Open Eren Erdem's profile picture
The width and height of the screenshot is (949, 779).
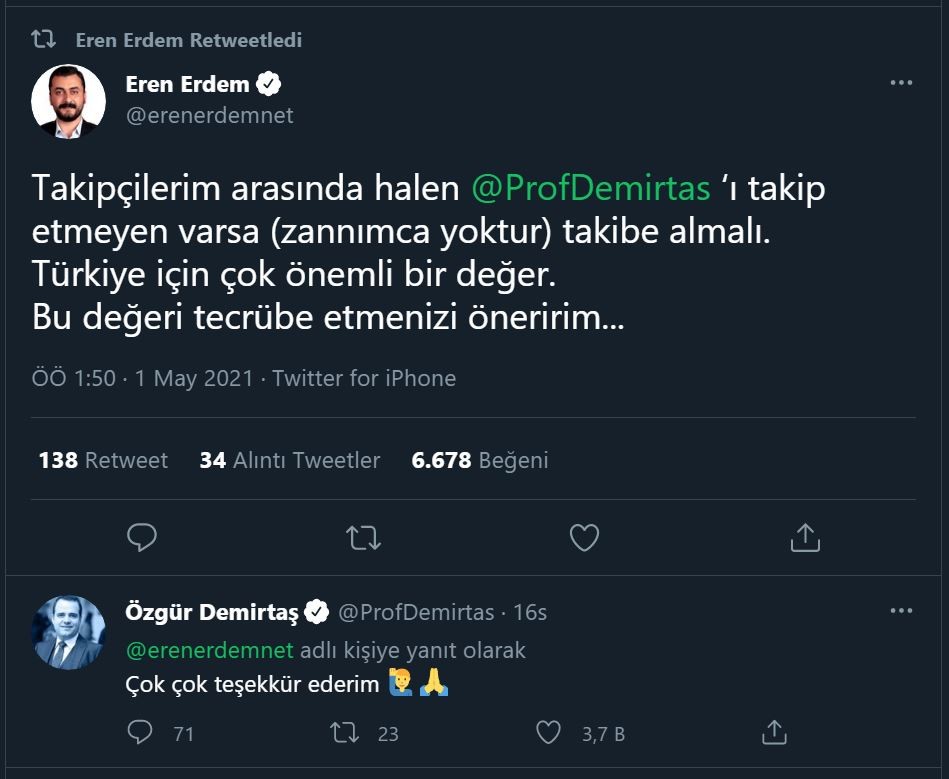pos(69,101)
